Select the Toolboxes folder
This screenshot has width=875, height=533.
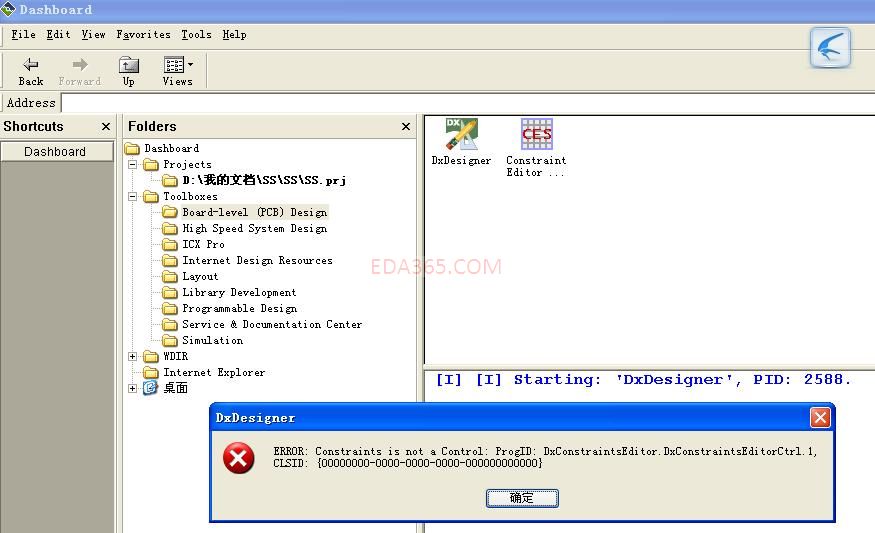coord(190,196)
